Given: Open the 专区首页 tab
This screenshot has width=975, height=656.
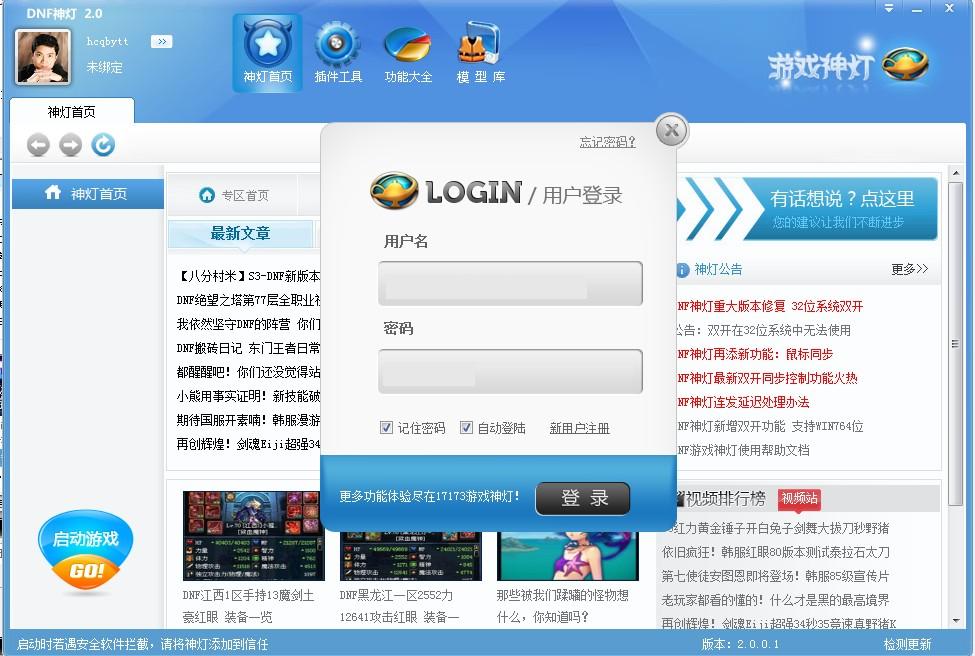Looking at the screenshot, I should 234,195.
